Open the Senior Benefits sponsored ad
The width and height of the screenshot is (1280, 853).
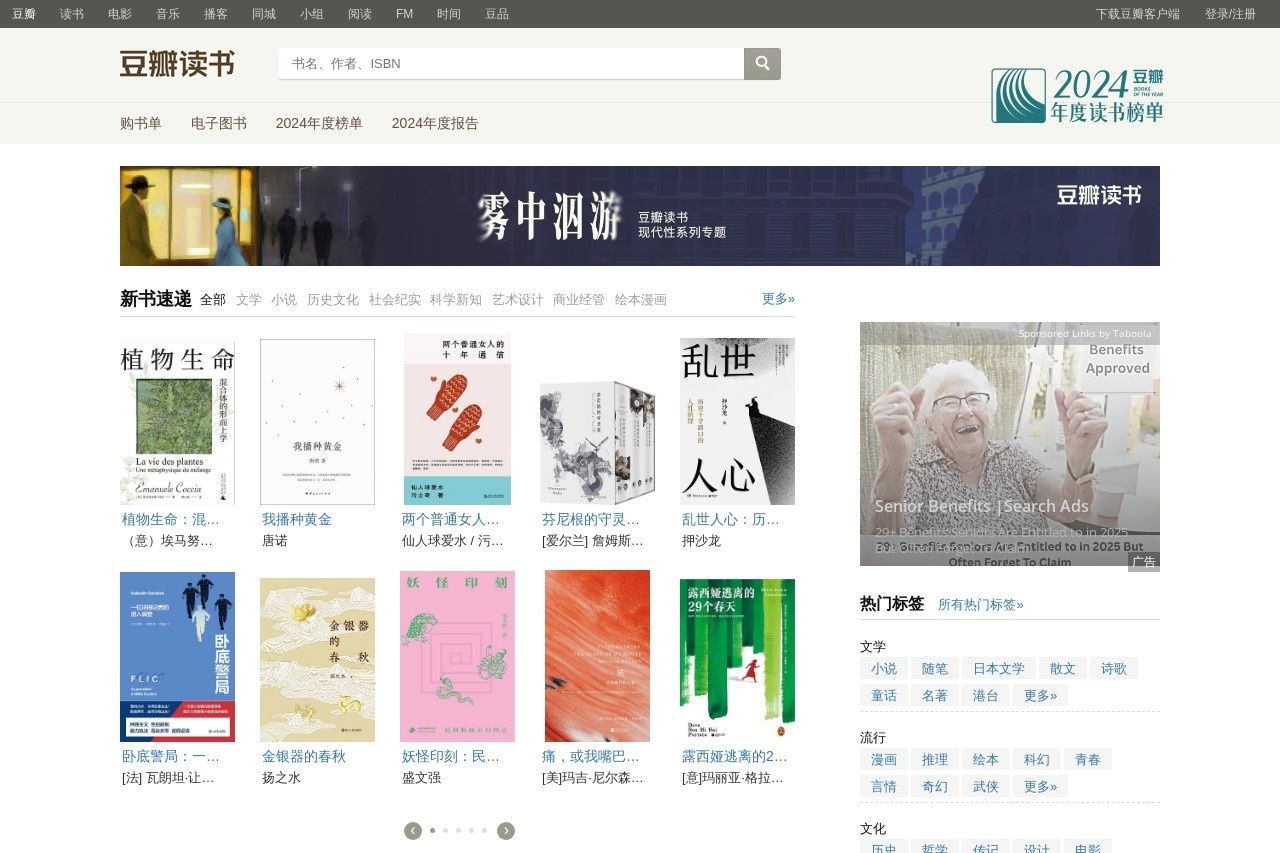(1010, 444)
